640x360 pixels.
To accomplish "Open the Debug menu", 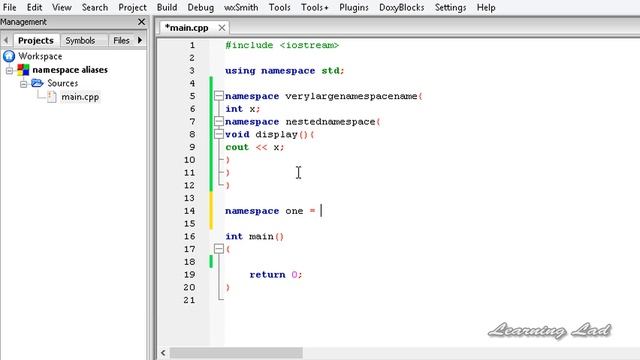I will click(200, 7).
